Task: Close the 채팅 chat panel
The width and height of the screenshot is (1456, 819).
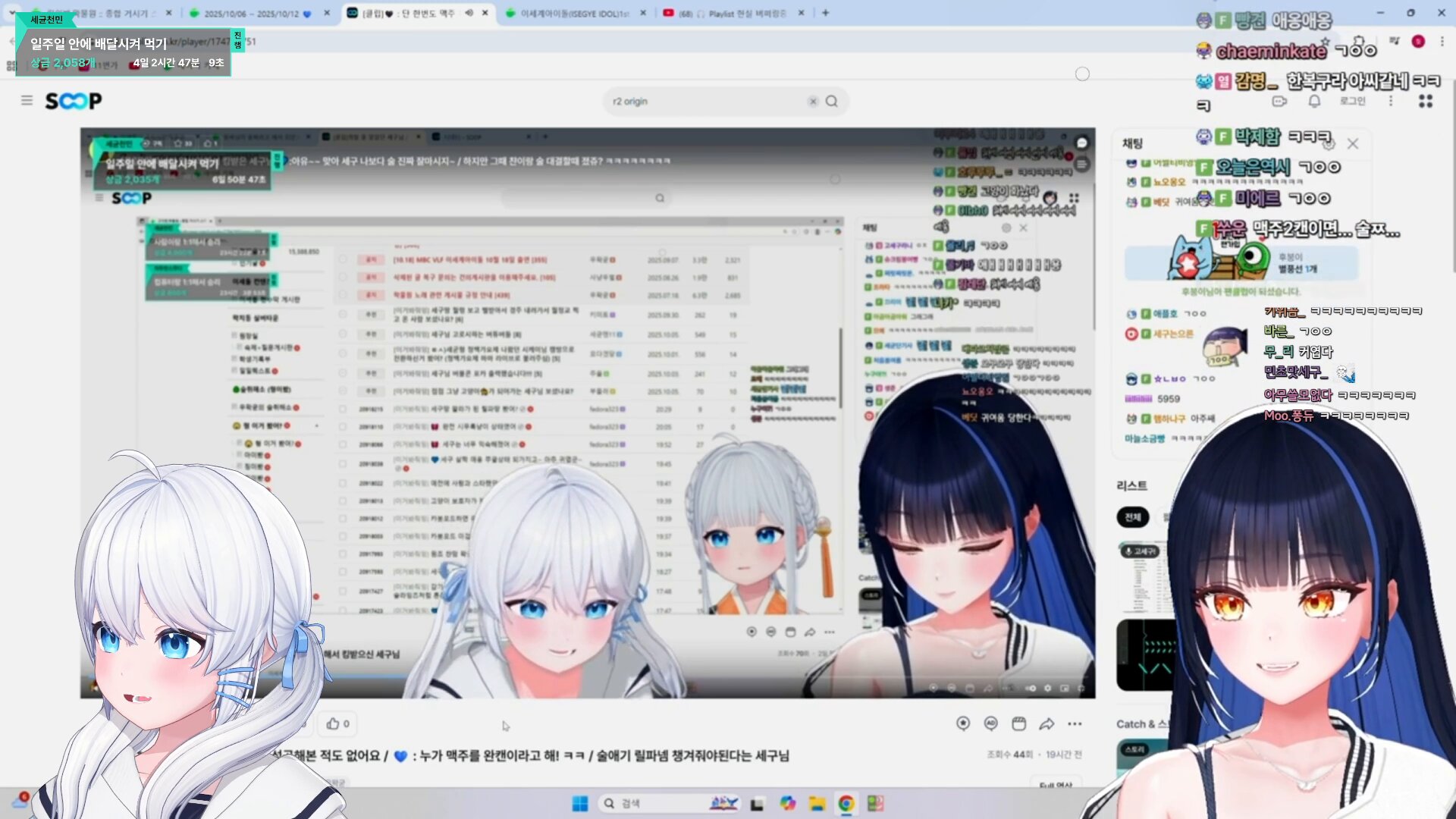Action: [1353, 143]
